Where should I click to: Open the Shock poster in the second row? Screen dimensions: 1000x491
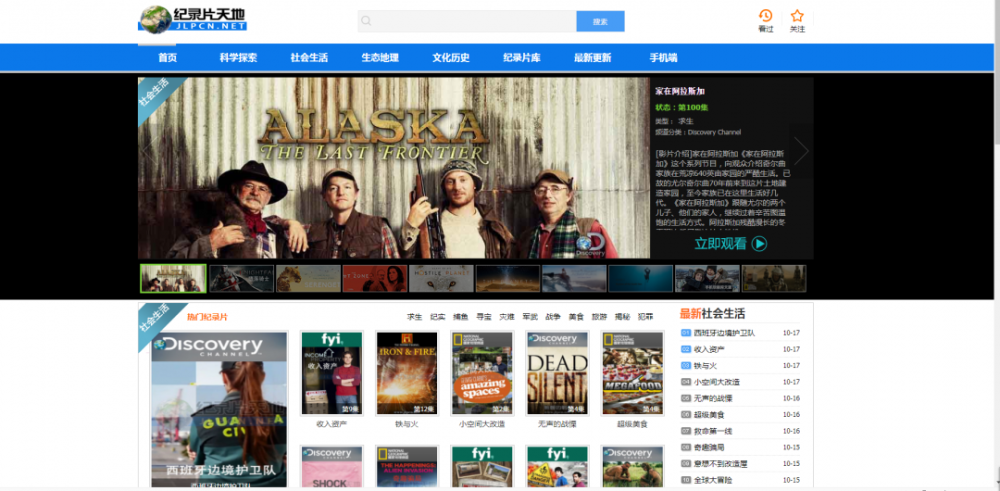332,467
